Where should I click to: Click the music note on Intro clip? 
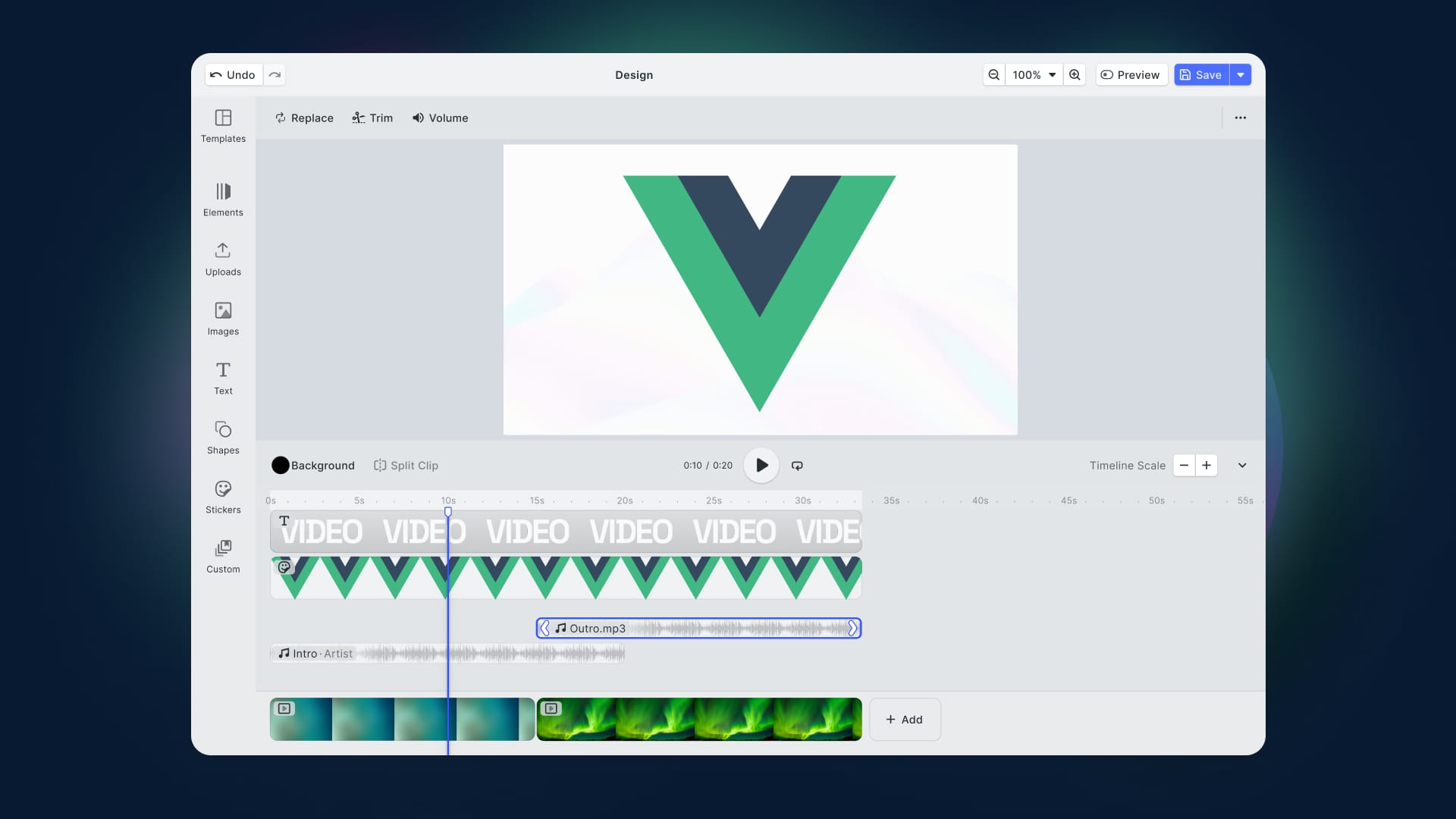click(284, 653)
